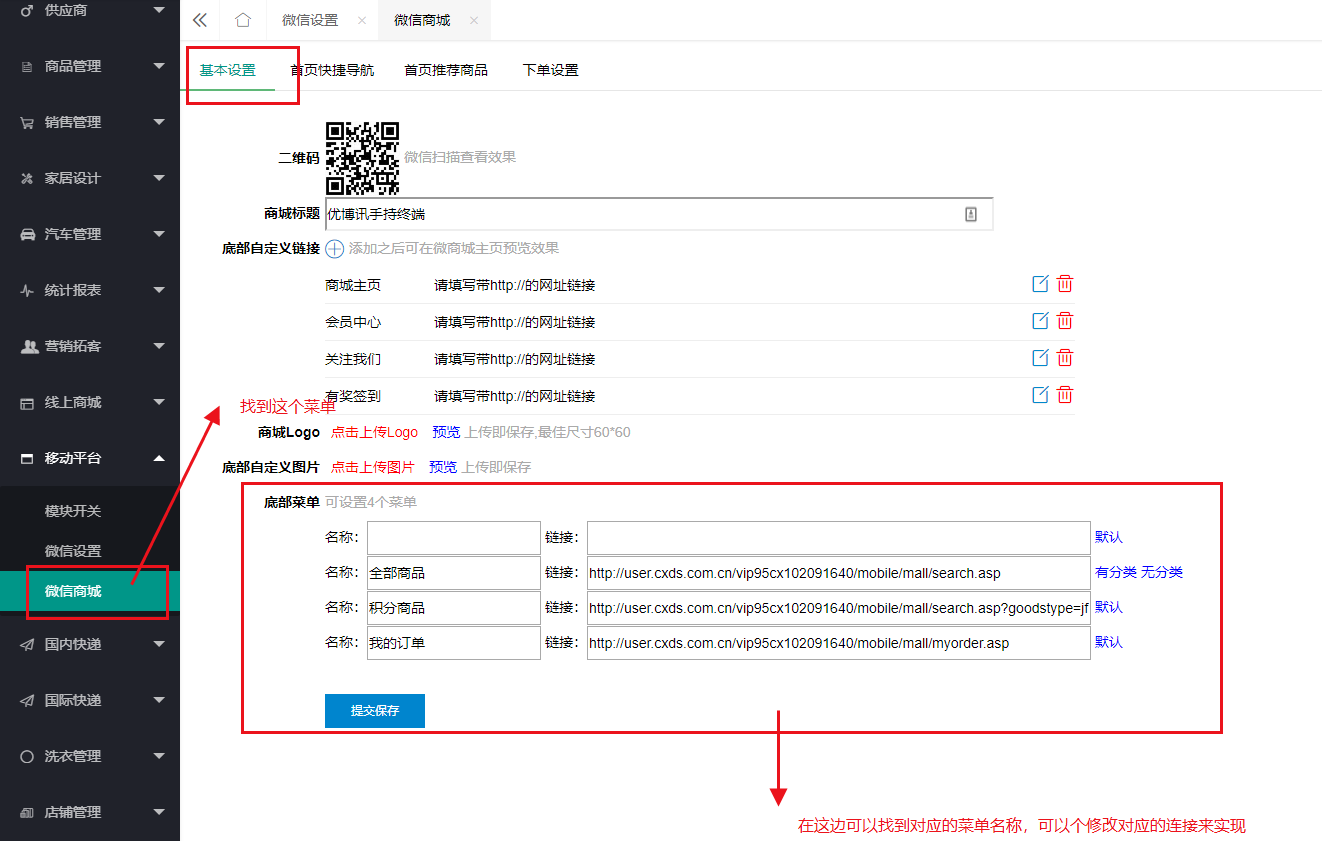Click the circle icon beside 洗衣管理

tap(27, 756)
